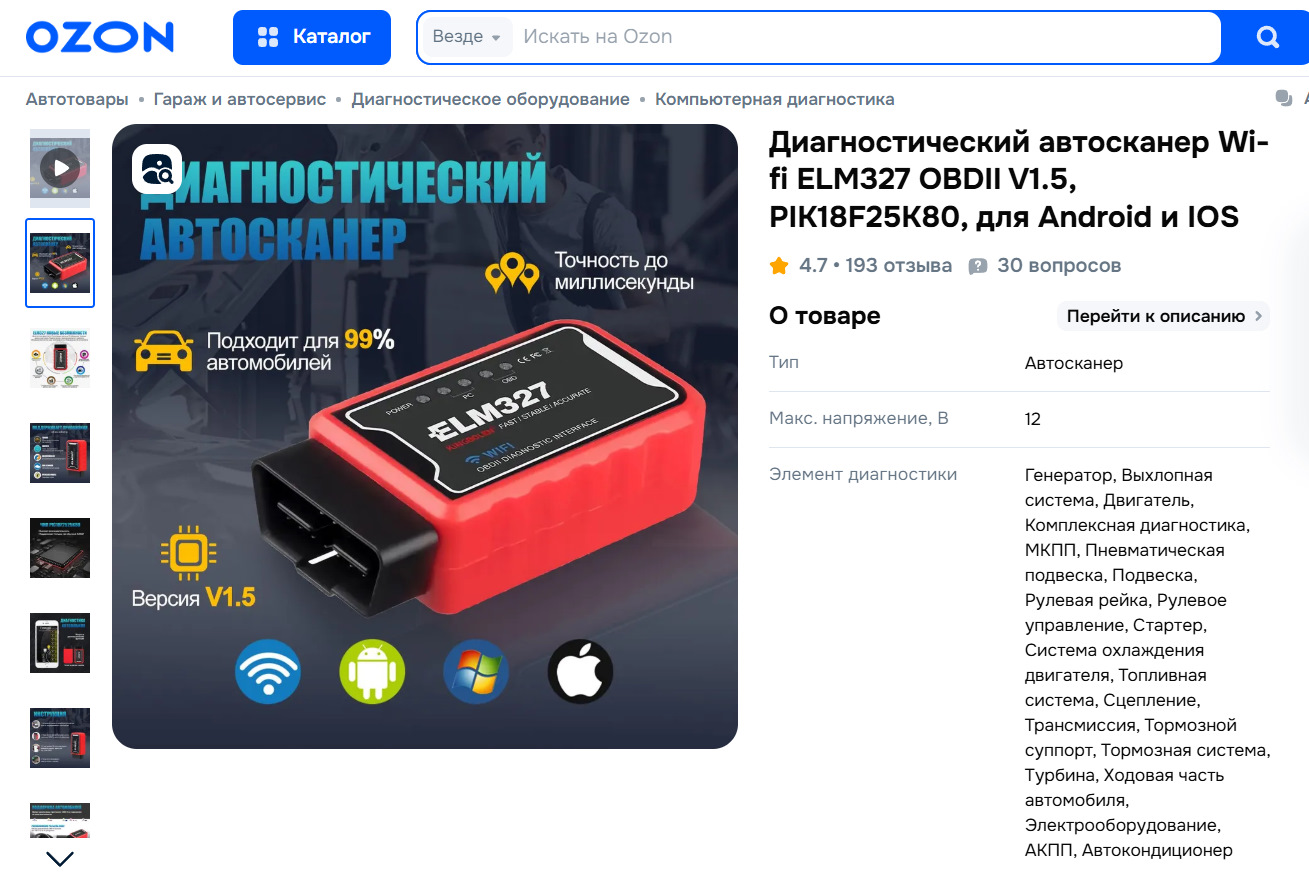Image resolution: width=1309 pixels, height=872 pixels.
Task: Click the questions speech-bubble icon
Action: pyautogui.click(x=977, y=266)
